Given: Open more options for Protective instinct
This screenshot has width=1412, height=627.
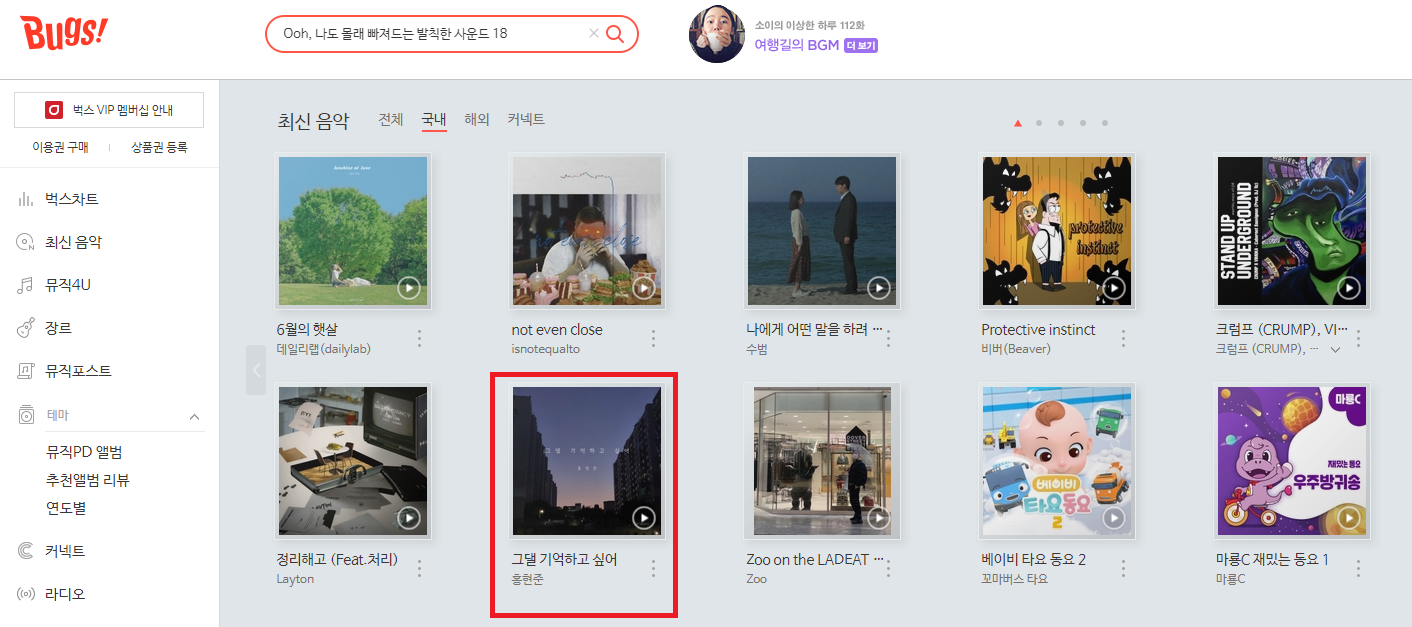Looking at the screenshot, I should pos(1124,338).
